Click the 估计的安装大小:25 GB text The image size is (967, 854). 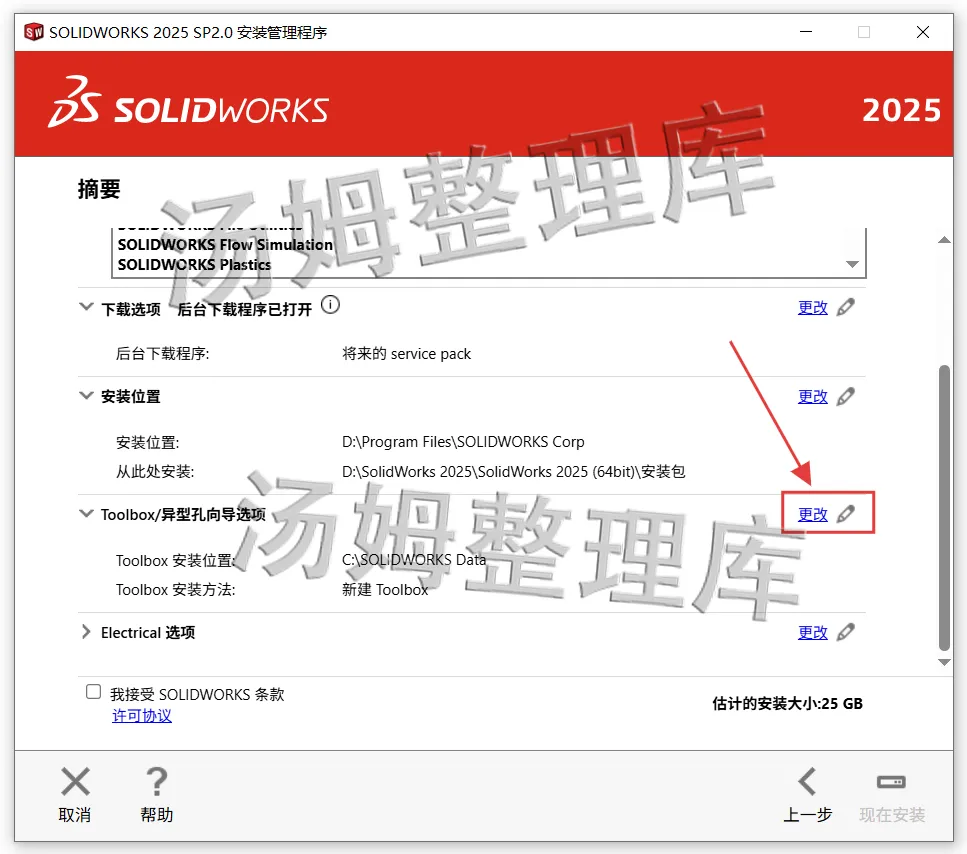coord(788,704)
